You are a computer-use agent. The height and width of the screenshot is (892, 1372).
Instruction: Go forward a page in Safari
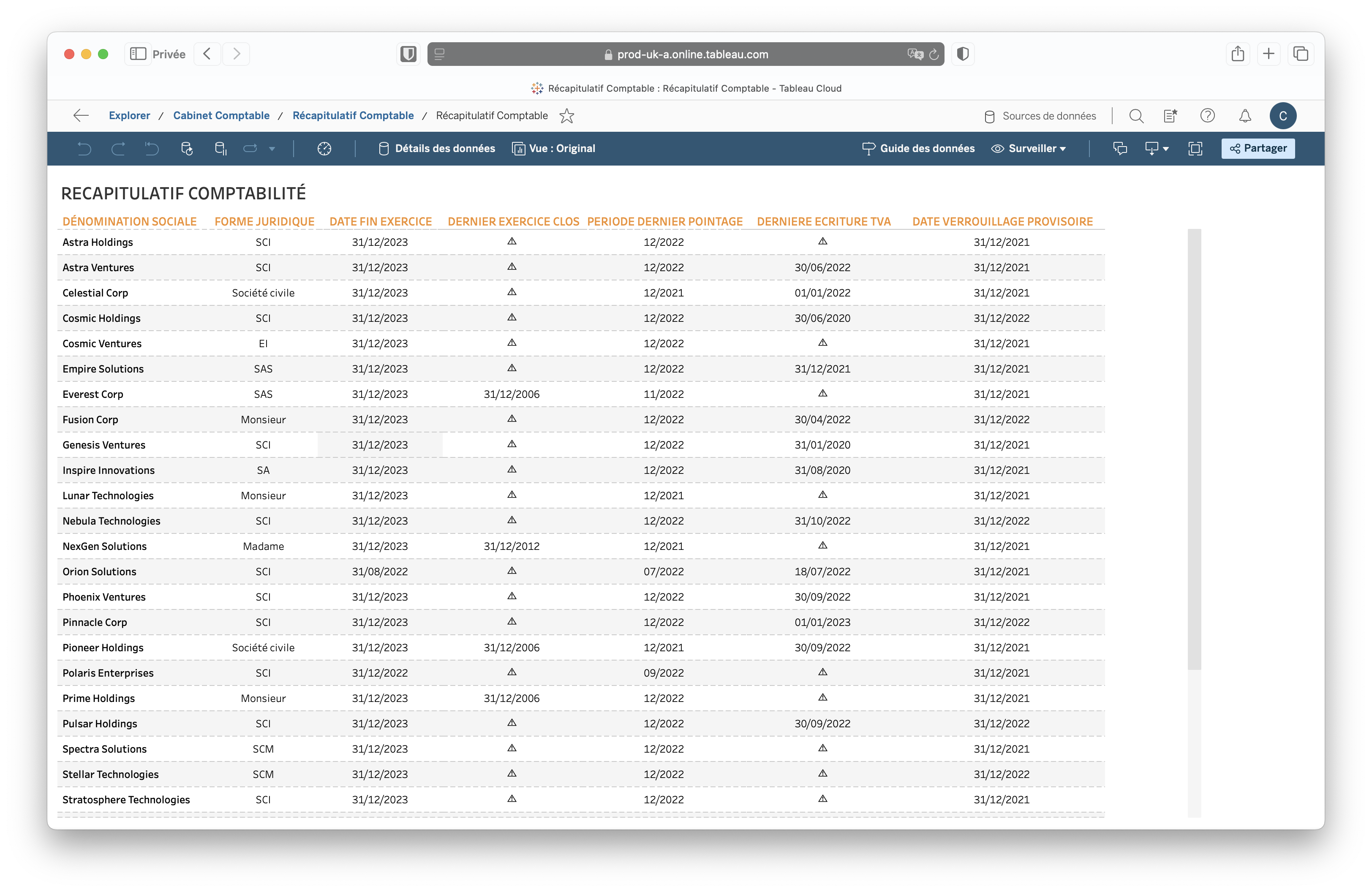tap(236, 54)
